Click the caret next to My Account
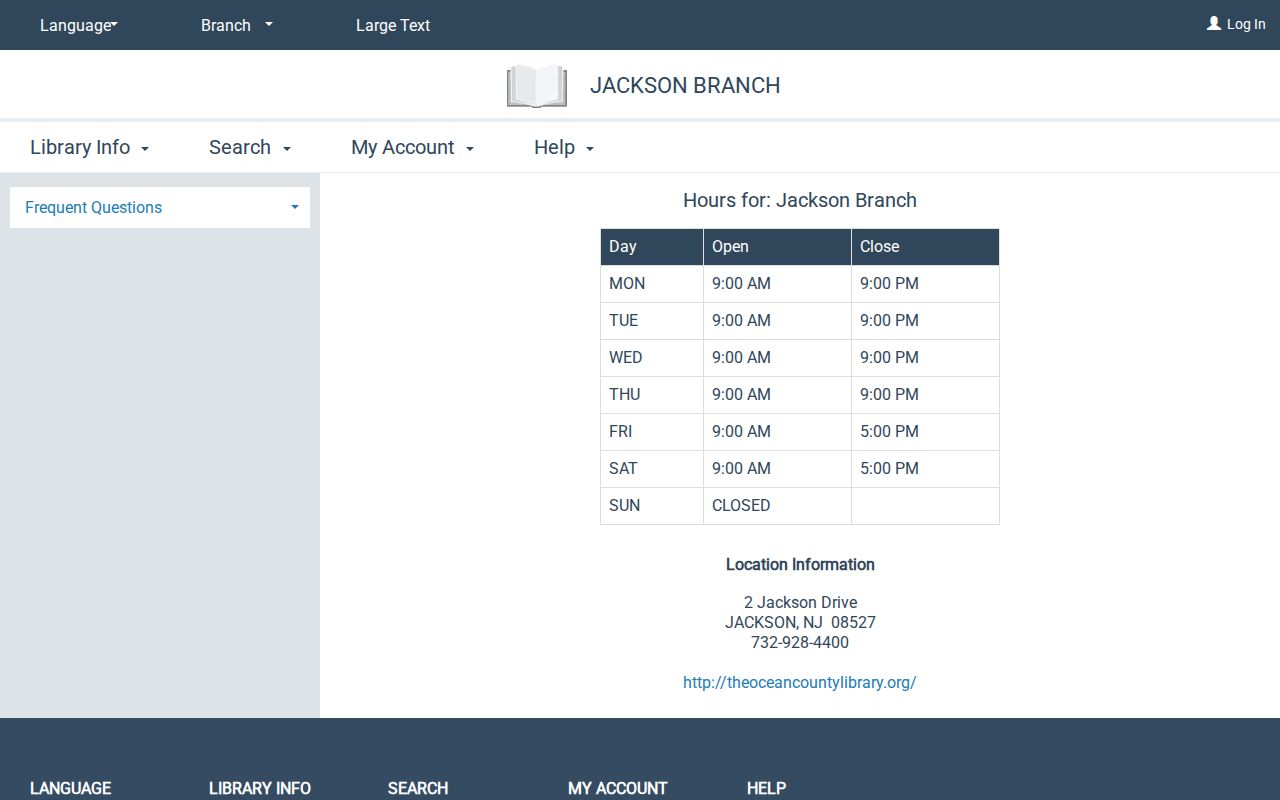This screenshot has width=1280, height=800. click(470, 149)
